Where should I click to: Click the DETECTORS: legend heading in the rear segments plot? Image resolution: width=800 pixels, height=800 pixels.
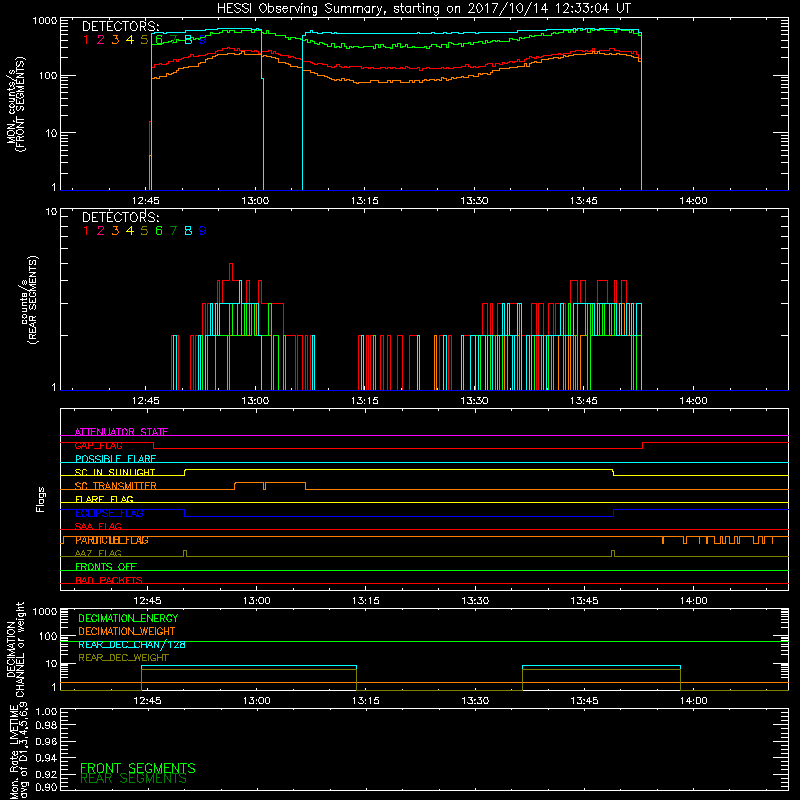pyautogui.click(x=121, y=217)
